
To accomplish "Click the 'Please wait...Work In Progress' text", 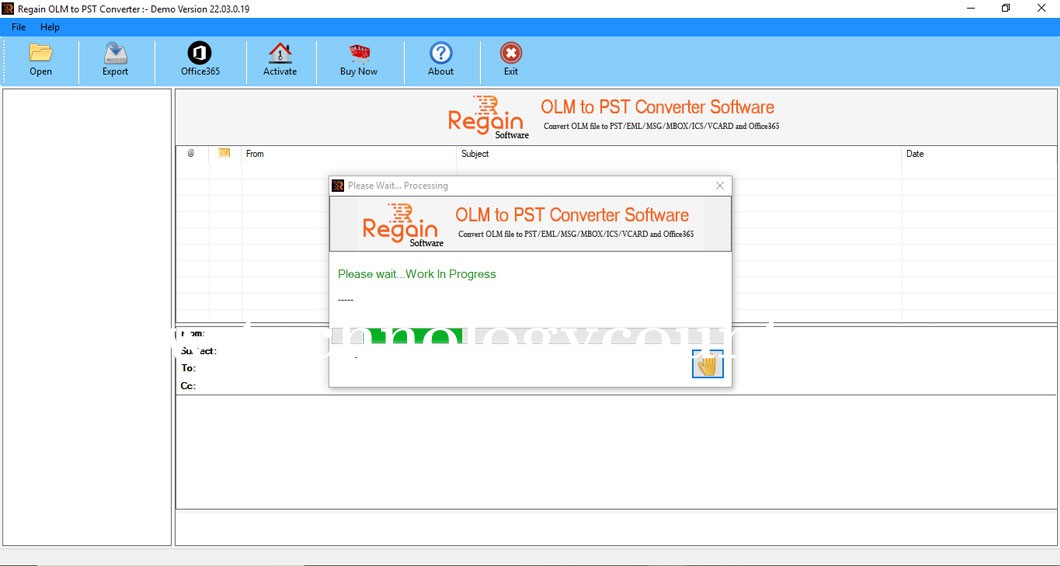I will click(417, 274).
